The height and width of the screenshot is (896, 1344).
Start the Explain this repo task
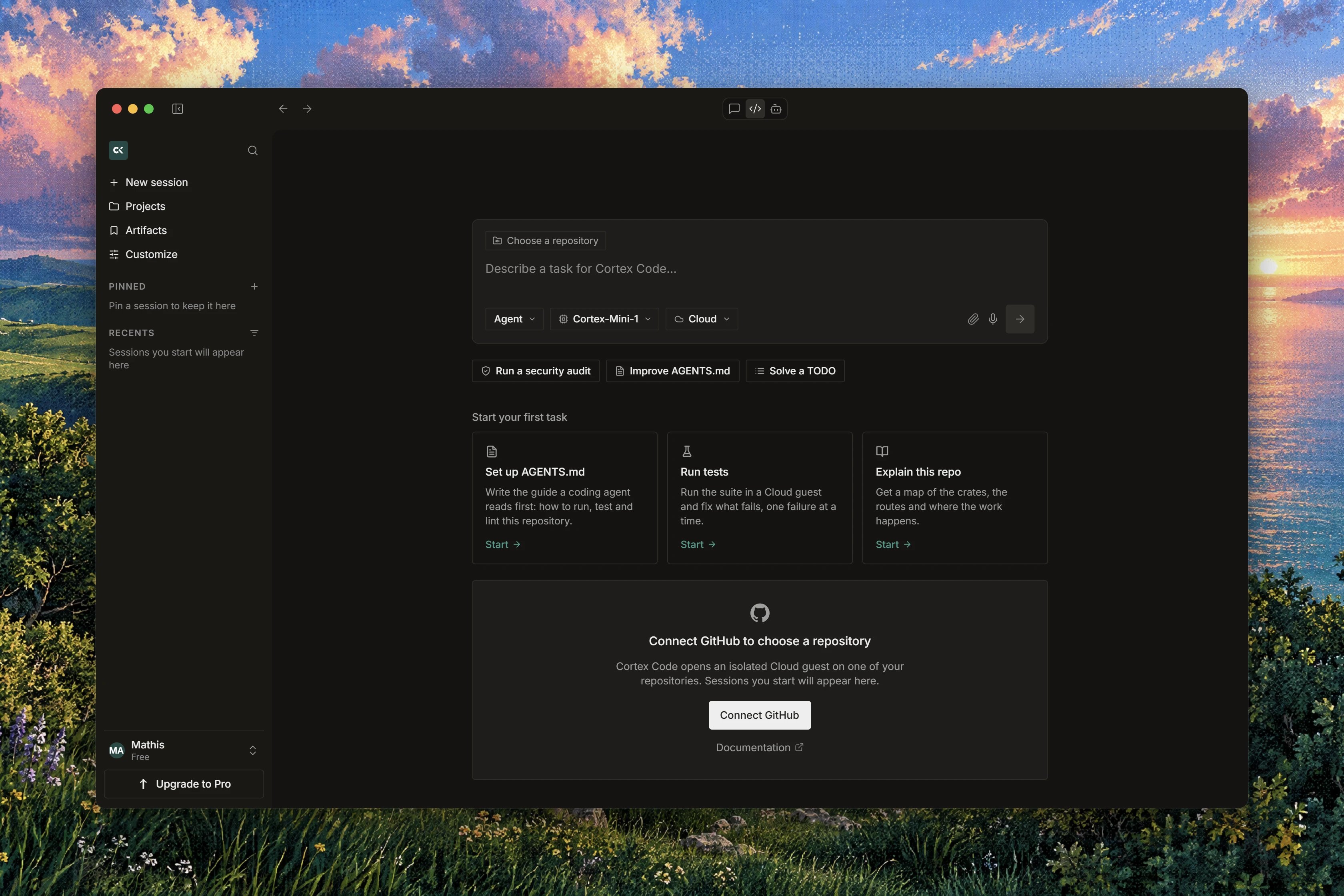(x=893, y=544)
